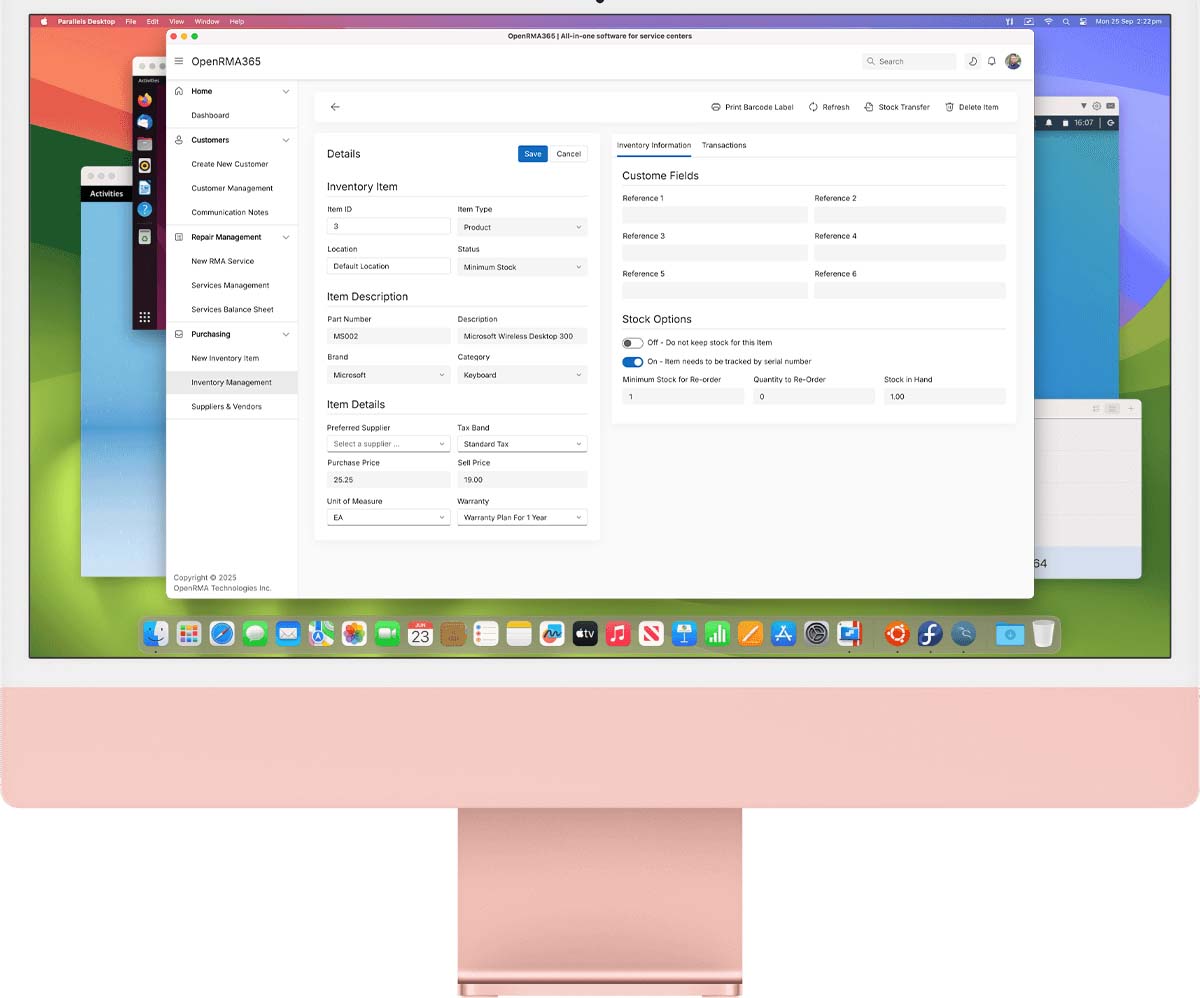Click inside the Reference 1 field
The width and height of the screenshot is (1200, 998).
(714, 215)
